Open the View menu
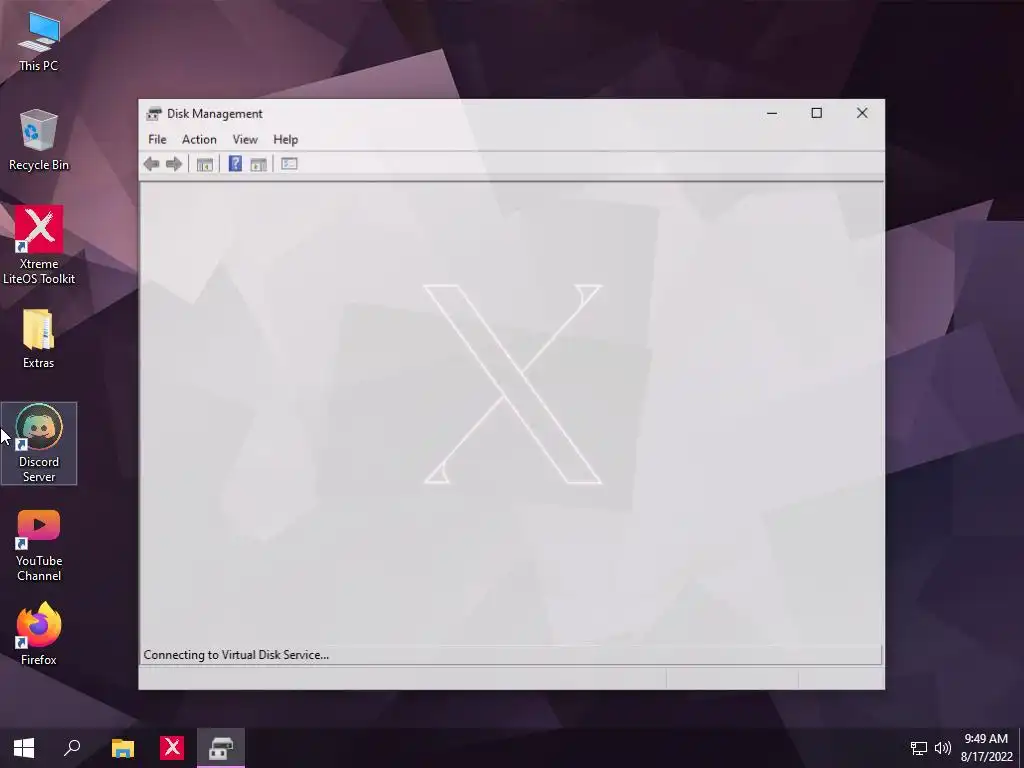The height and width of the screenshot is (768, 1024). point(245,139)
